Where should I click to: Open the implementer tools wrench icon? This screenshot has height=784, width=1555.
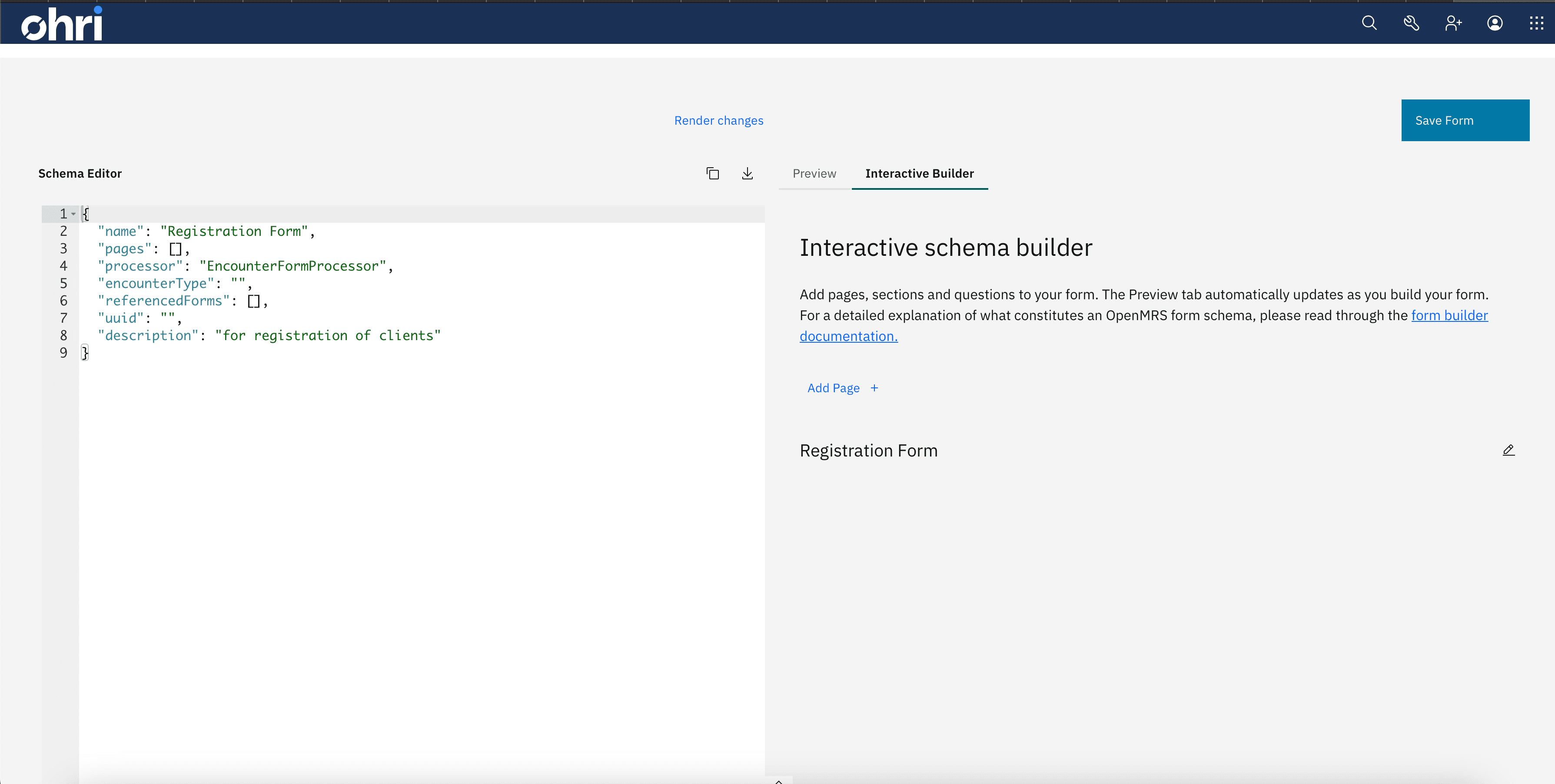[x=1411, y=23]
